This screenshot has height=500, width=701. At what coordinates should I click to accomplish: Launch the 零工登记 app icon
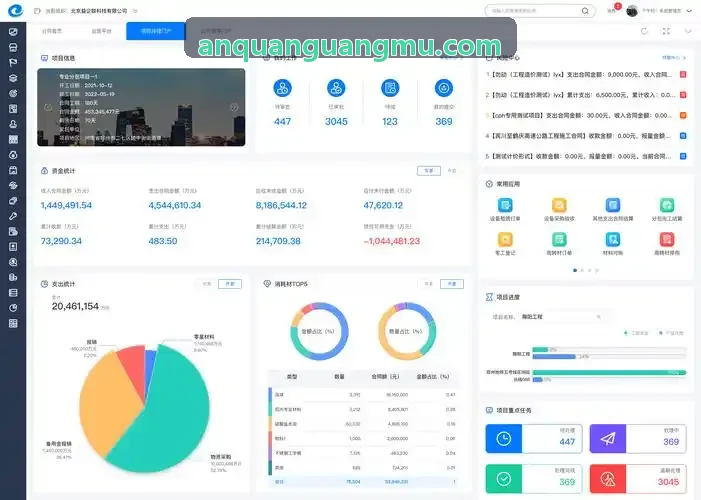(x=505, y=240)
